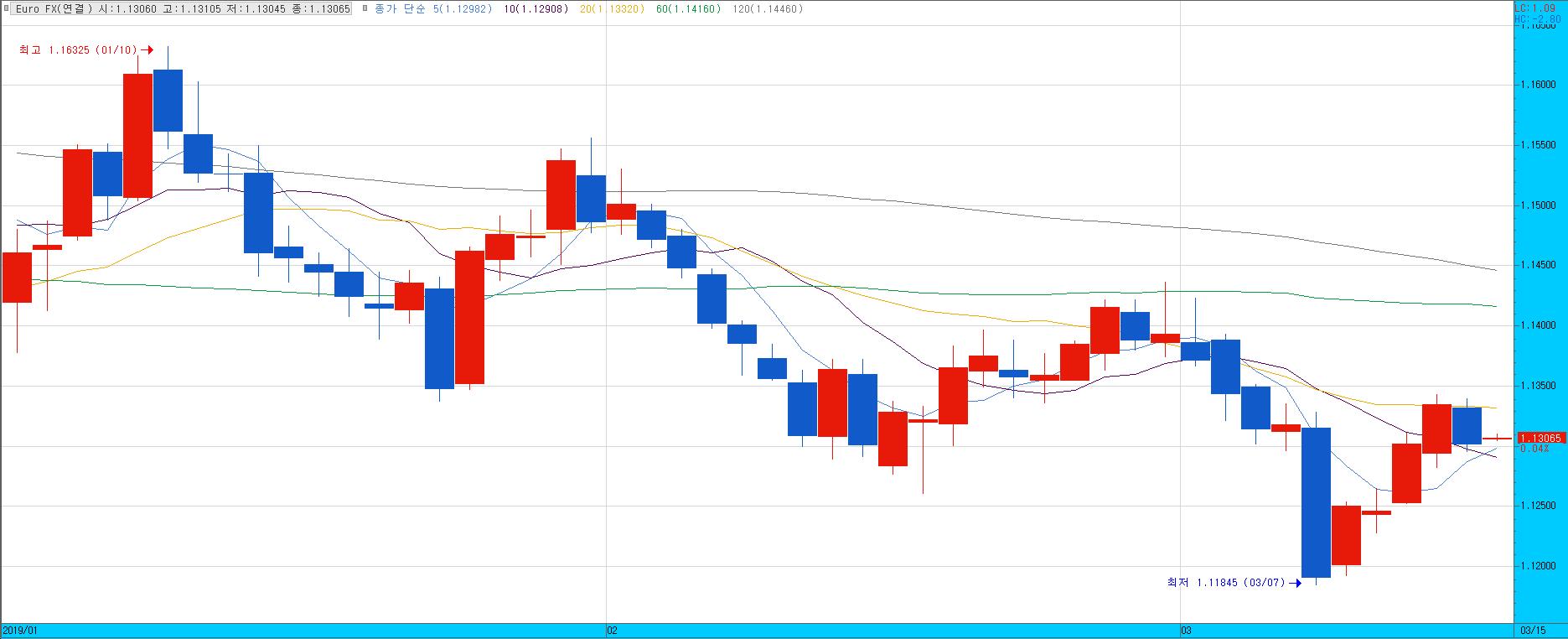The width and height of the screenshot is (1568, 639).
Task: Click the small square icon before Euro FX
Action: tap(7, 9)
